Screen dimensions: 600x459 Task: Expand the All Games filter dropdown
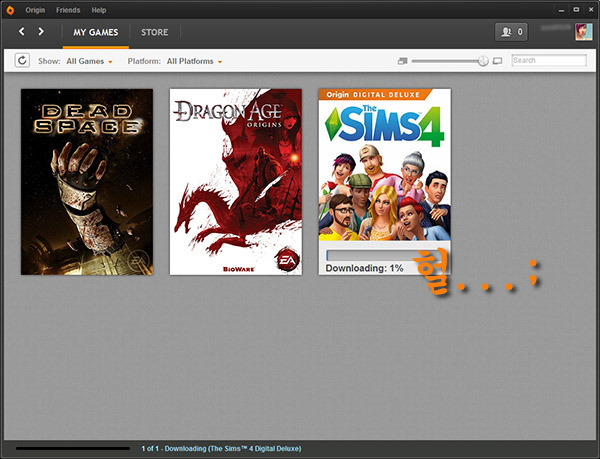pyautogui.click(x=90, y=61)
